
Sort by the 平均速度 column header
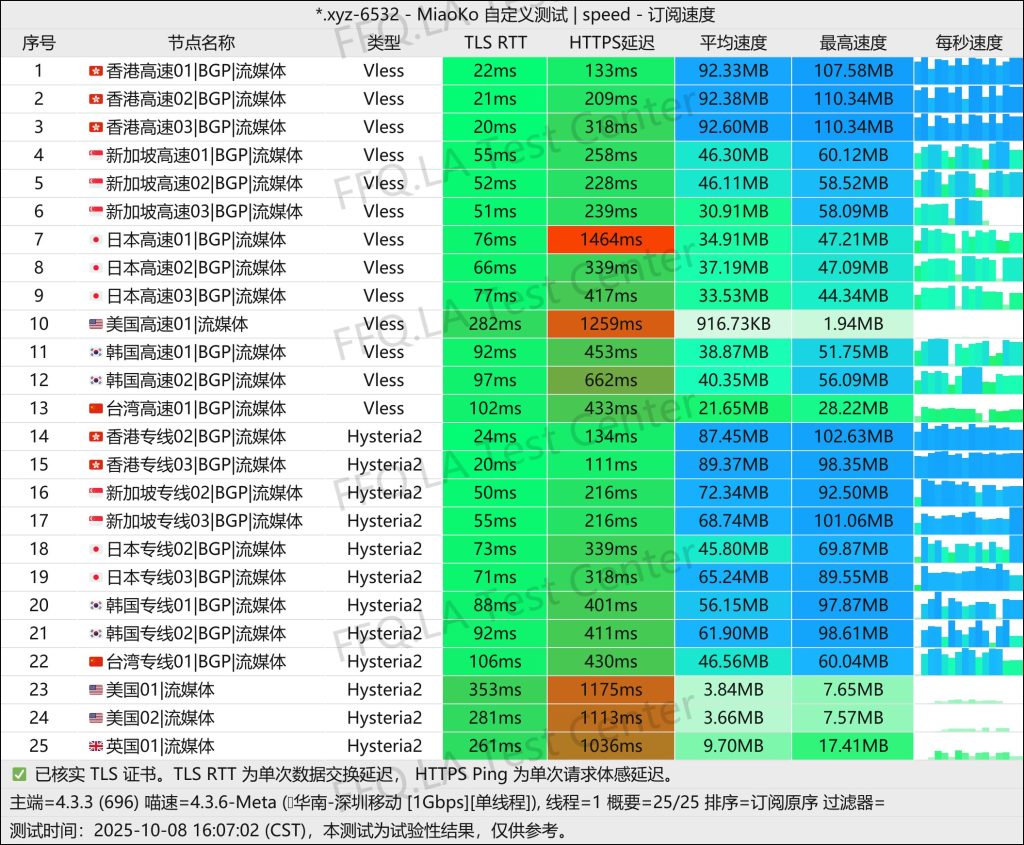click(x=733, y=43)
